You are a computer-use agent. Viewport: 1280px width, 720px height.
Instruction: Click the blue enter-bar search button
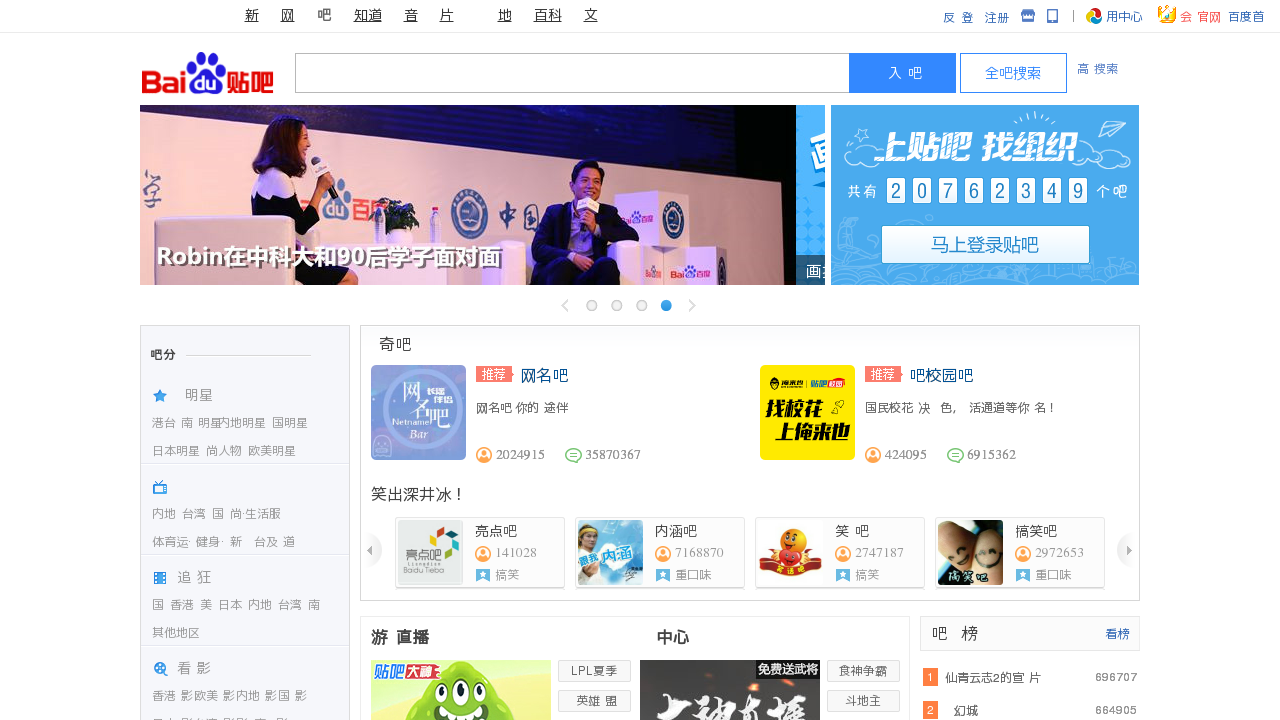point(902,73)
